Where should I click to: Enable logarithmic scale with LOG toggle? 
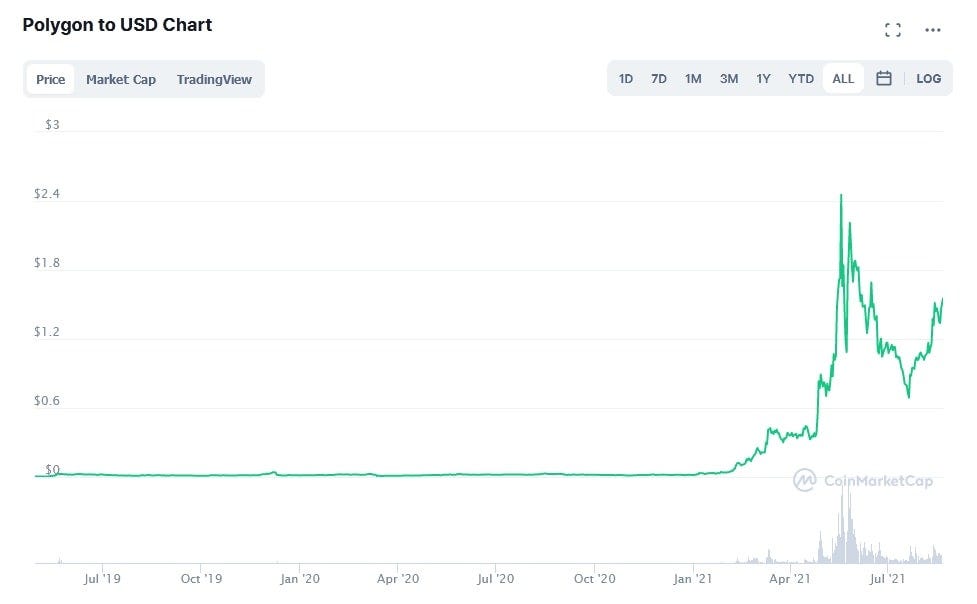929,78
